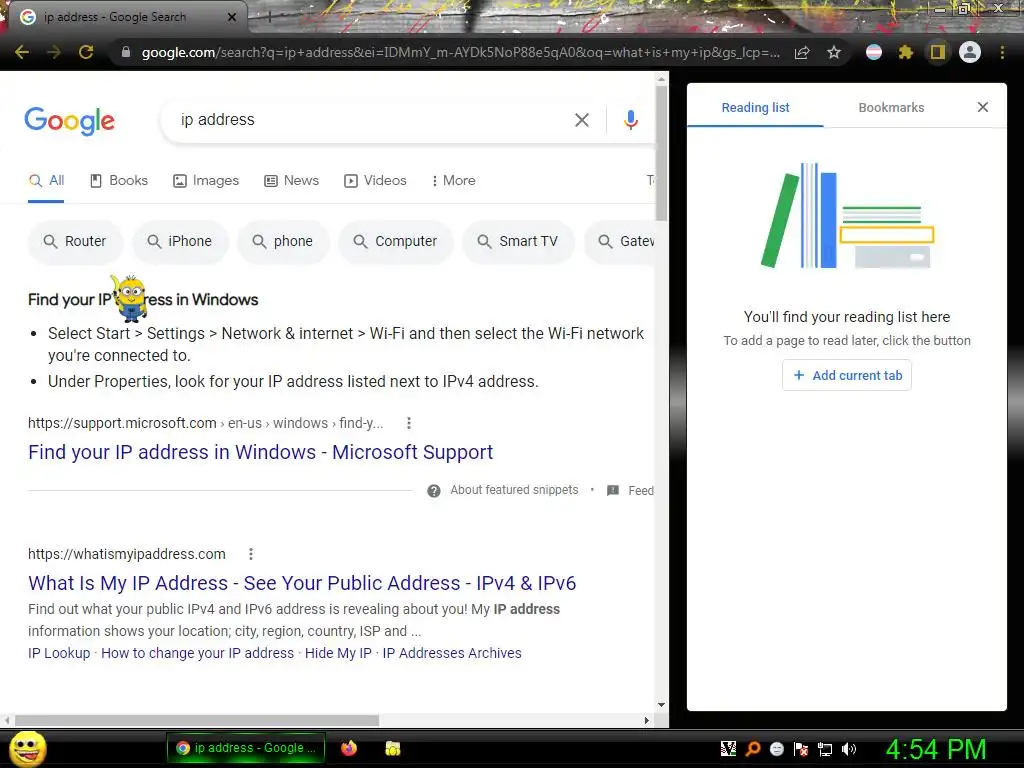
Task: Open the smiley Start button
Action: 27,748
